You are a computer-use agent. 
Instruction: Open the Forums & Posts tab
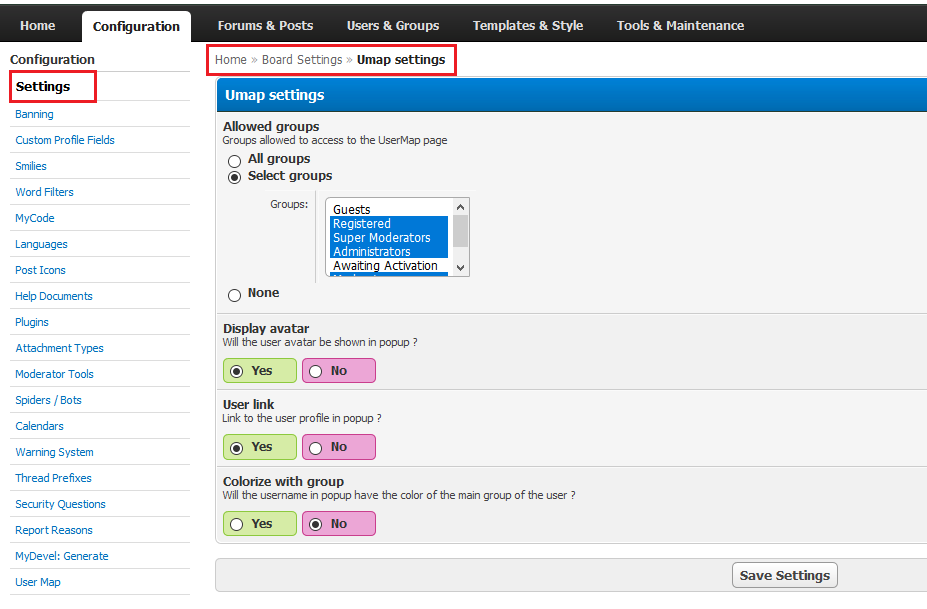click(265, 25)
